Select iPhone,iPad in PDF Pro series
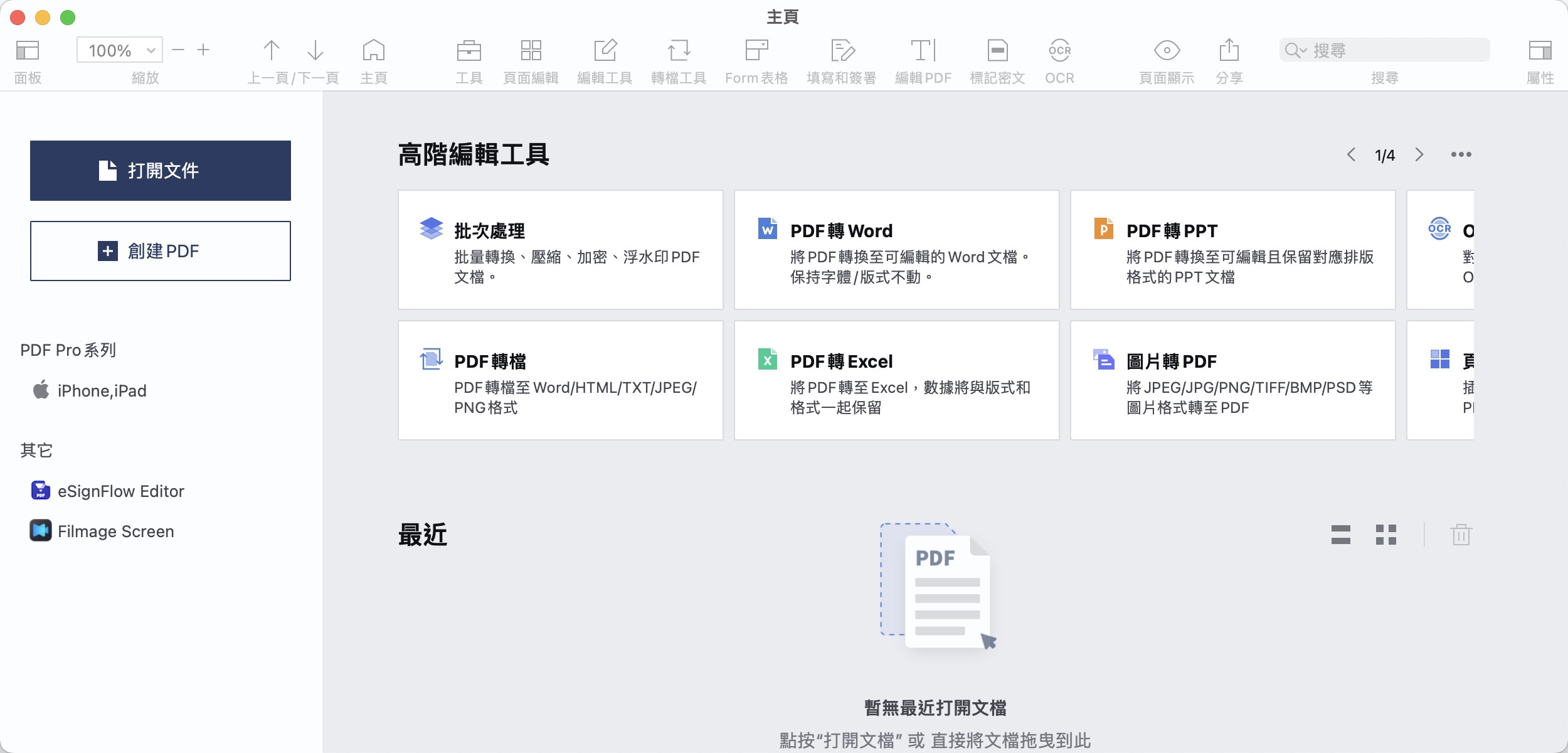The image size is (1568, 753). [x=102, y=391]
